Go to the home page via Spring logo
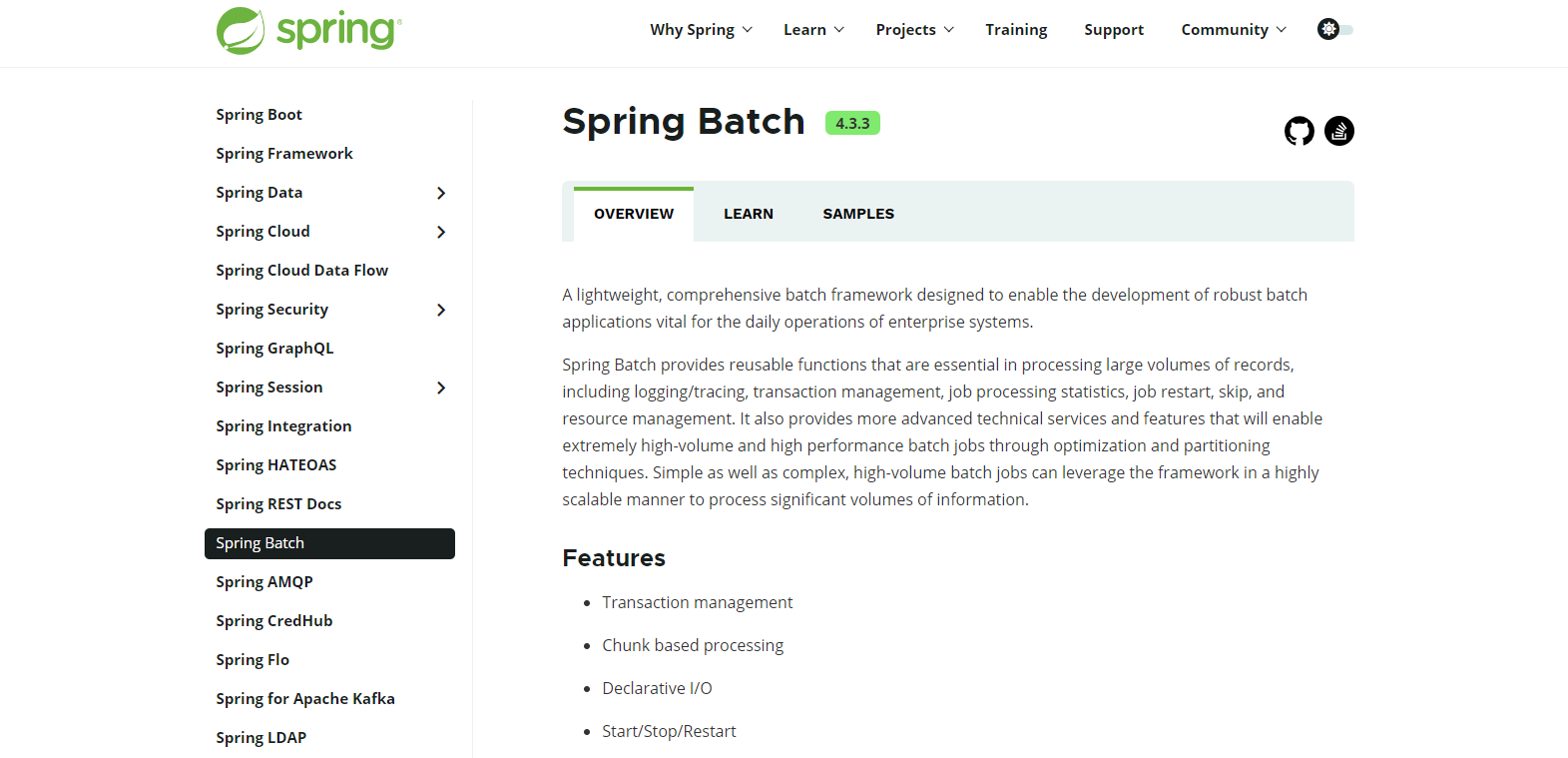This screenshot has height=758, width=1568. tap(309, 30)
